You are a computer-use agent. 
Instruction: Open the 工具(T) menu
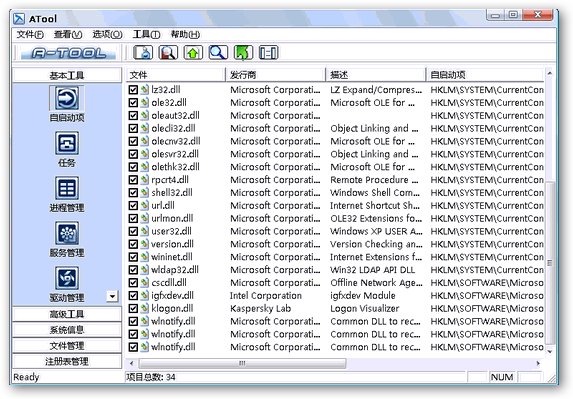coord(146,34)
